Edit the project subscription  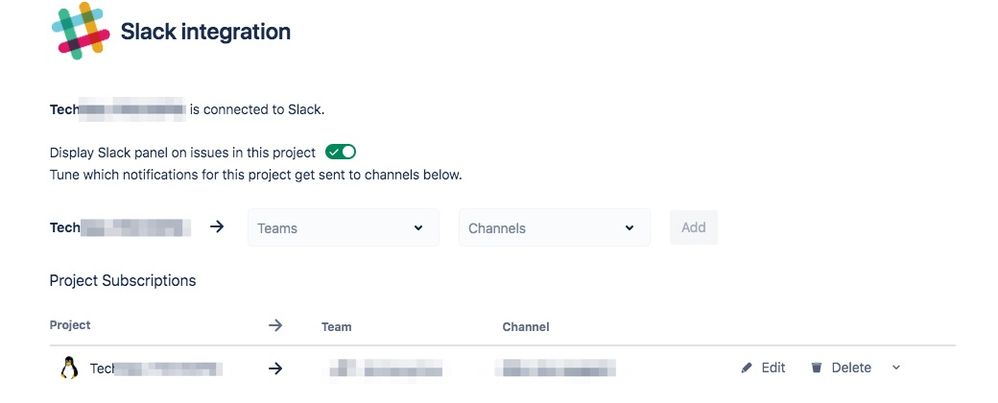[x=764, y=367]
